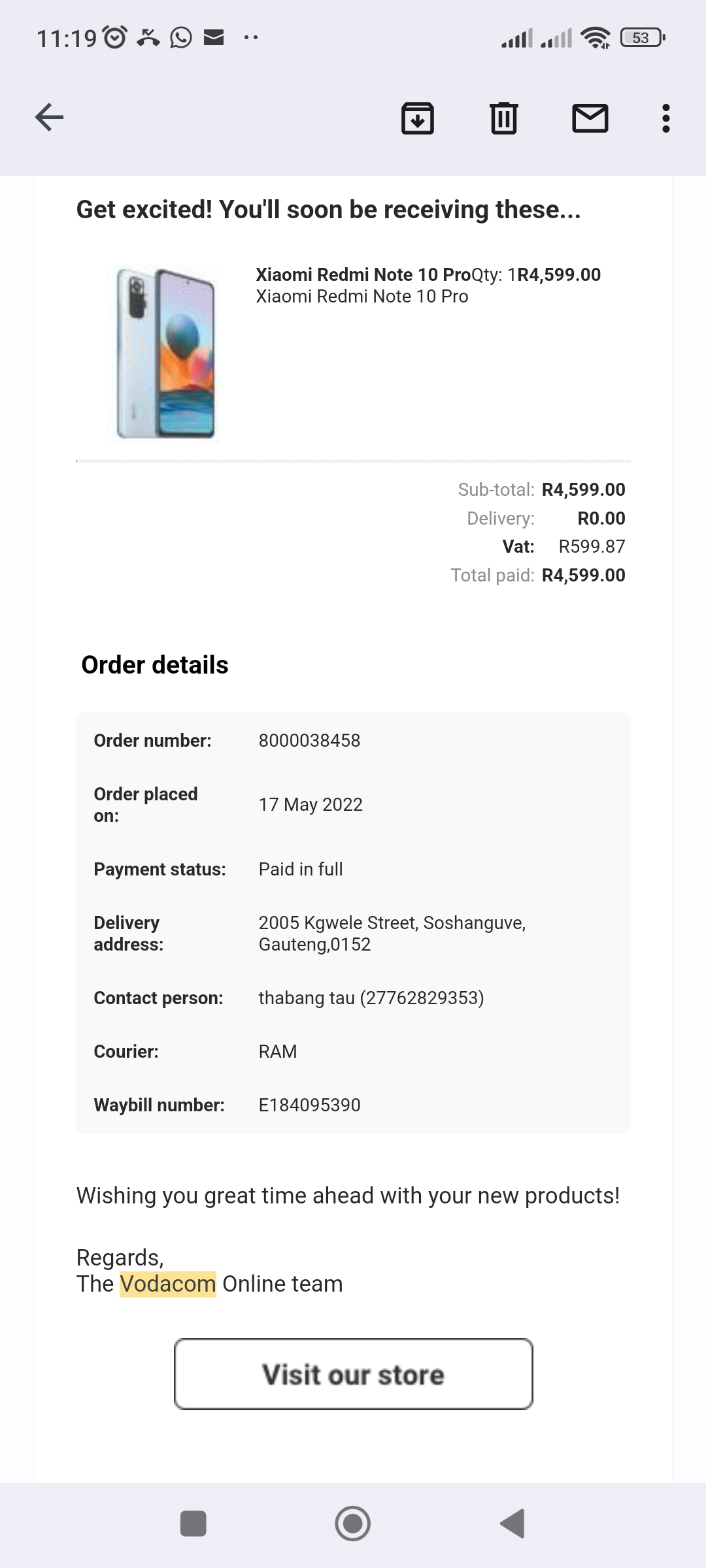The image size is (706, 1568).
Task: Delete the email using trash icon
Action: [x=503, y=119]
